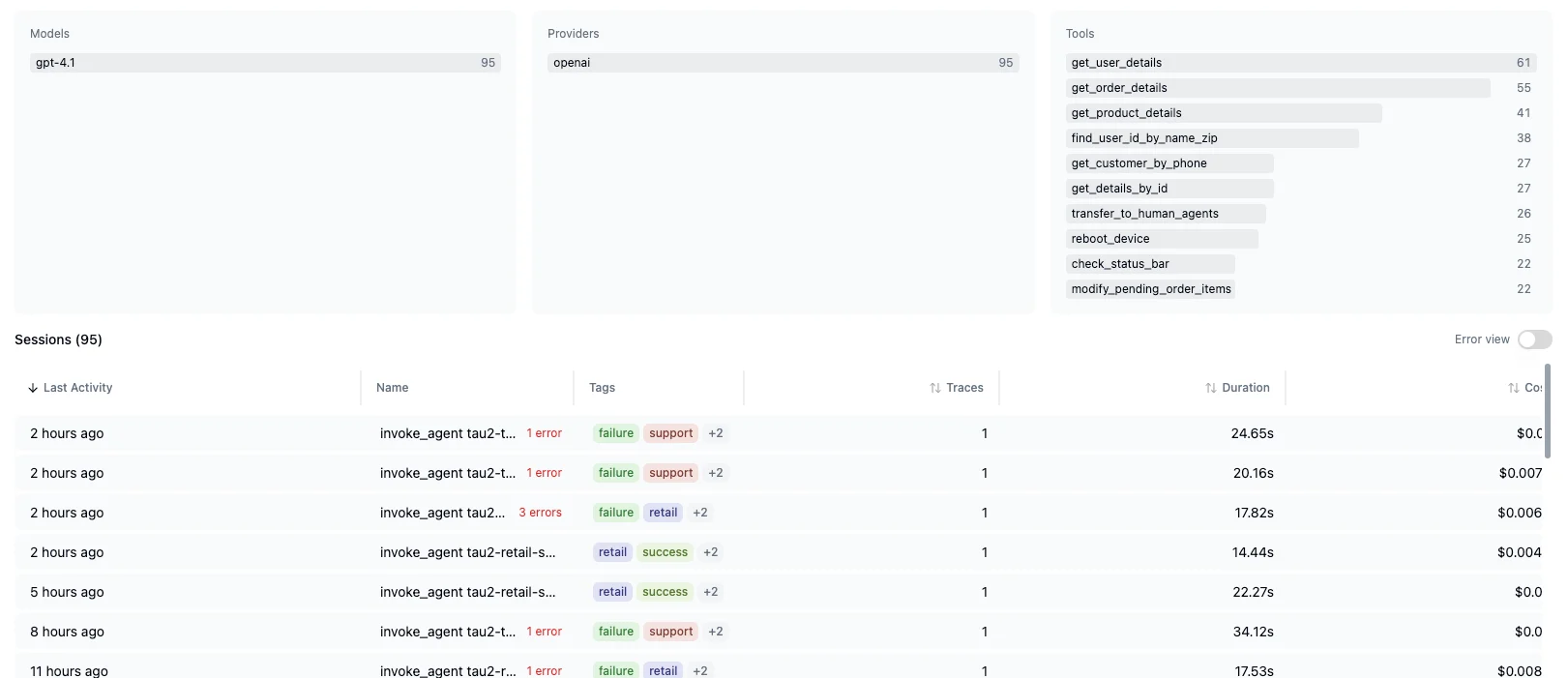
Task: Click the '3 errors' badge
Action: tap(540, 513)
